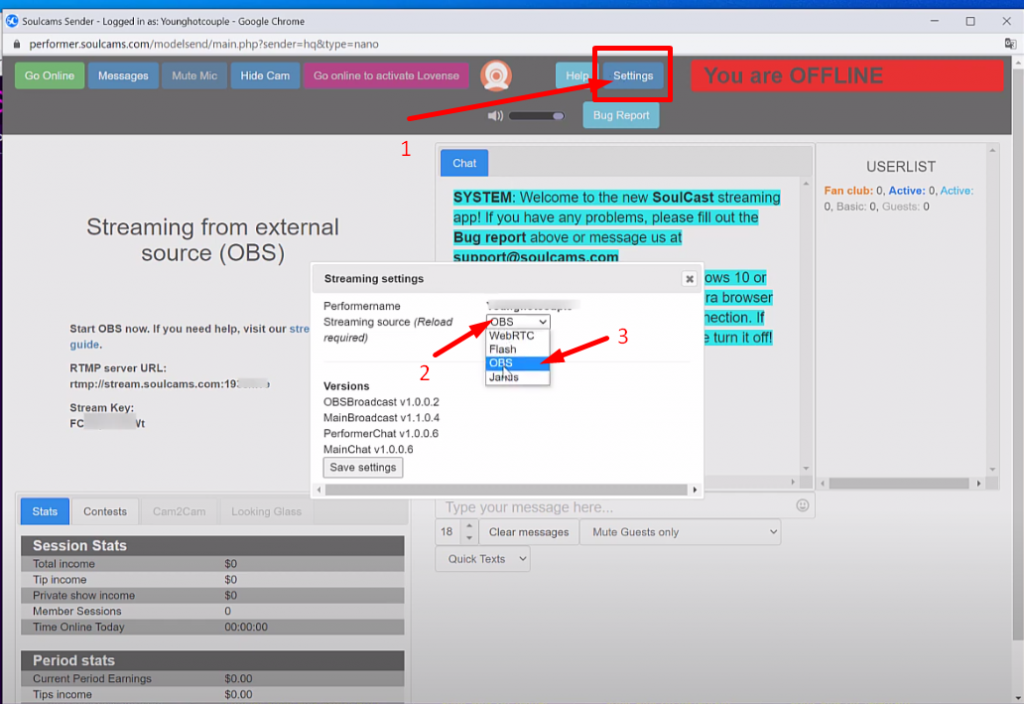The width and height of the screenshot is (1024, 704).
Task: Open the Mute Guests only dropdown
Action: click(x=680, y=532)
